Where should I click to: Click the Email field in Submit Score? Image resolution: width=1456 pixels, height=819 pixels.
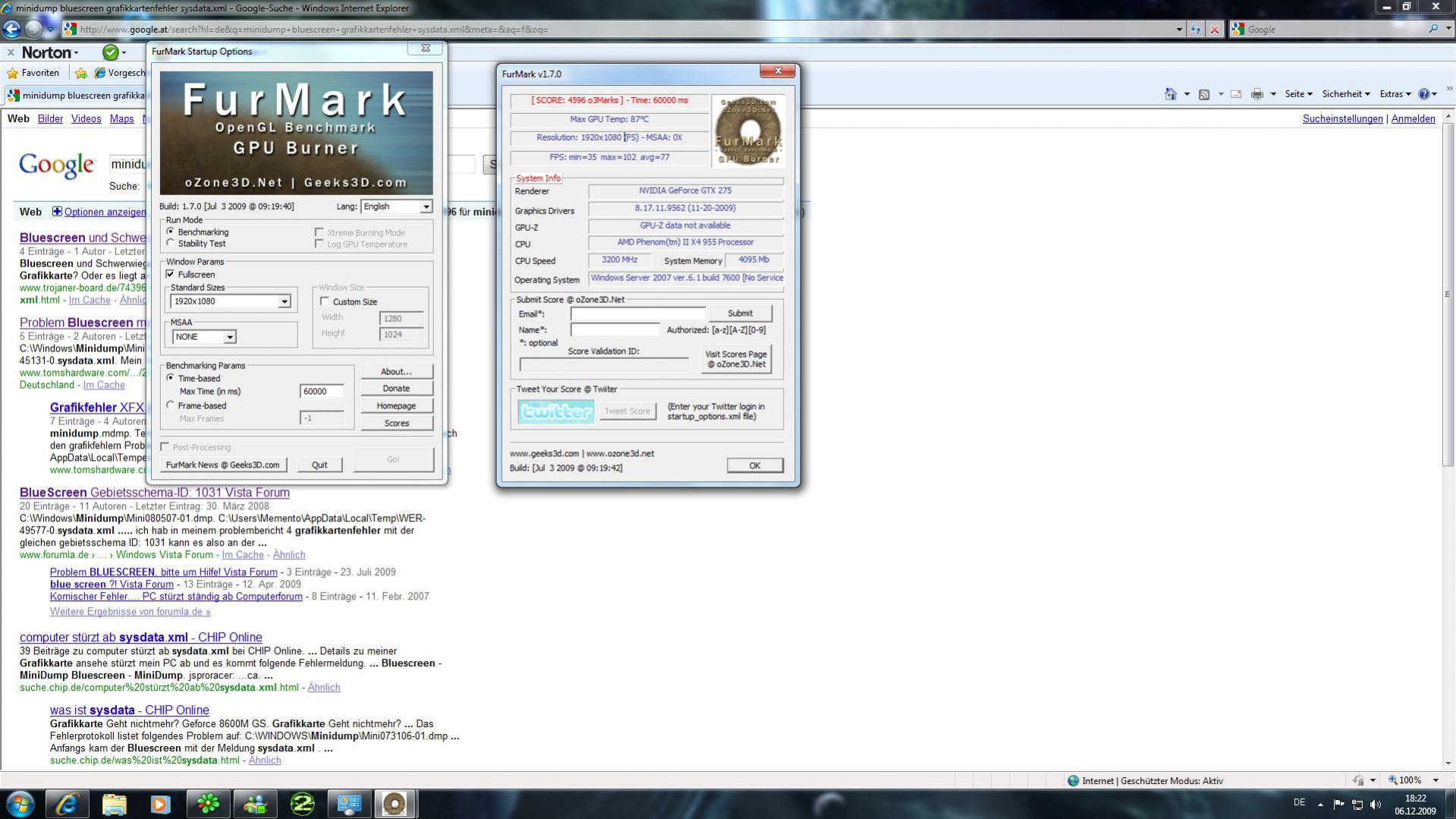pos(637,313)
